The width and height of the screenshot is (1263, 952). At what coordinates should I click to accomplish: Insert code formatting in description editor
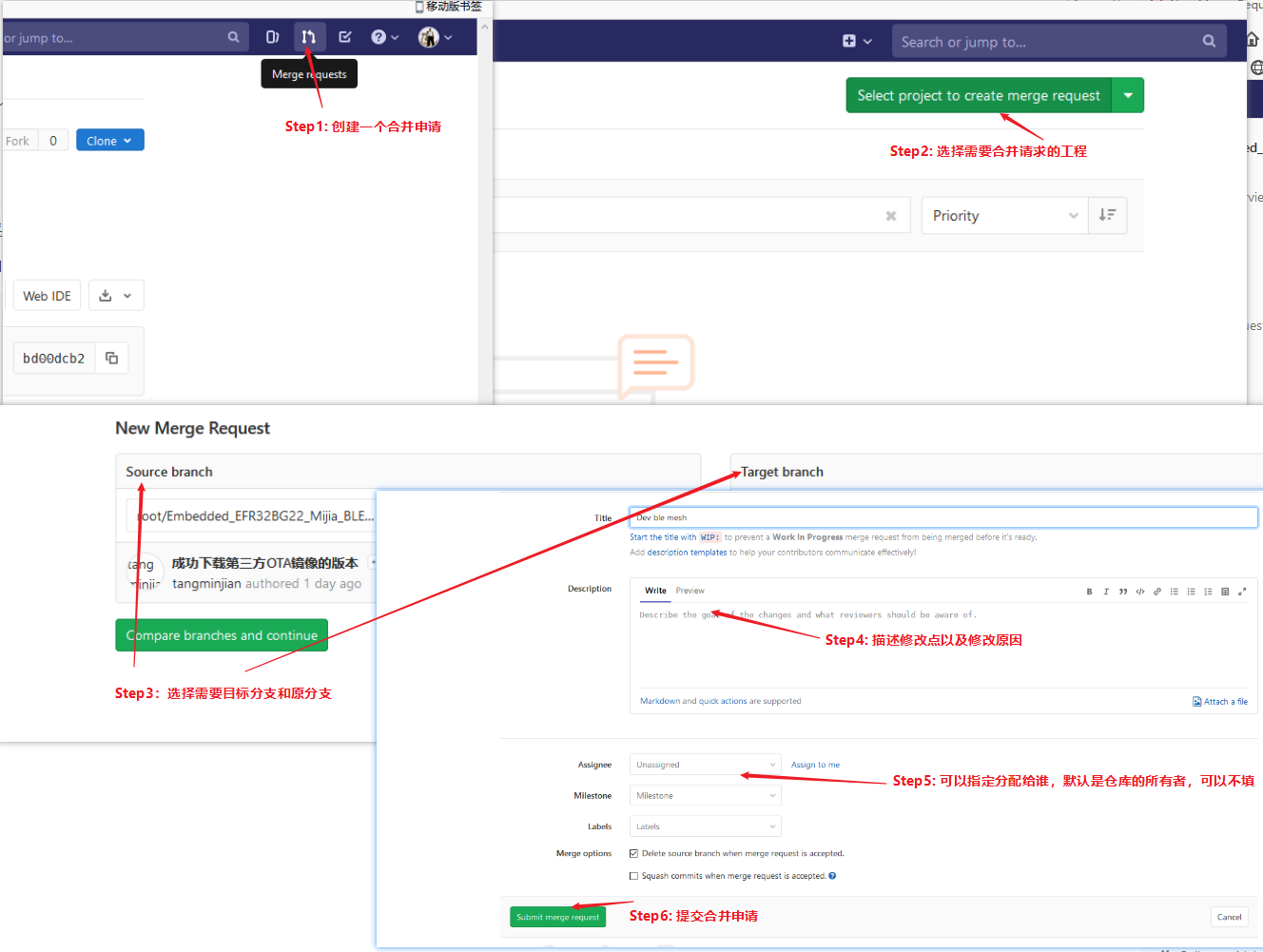[x=1140, y=592]
